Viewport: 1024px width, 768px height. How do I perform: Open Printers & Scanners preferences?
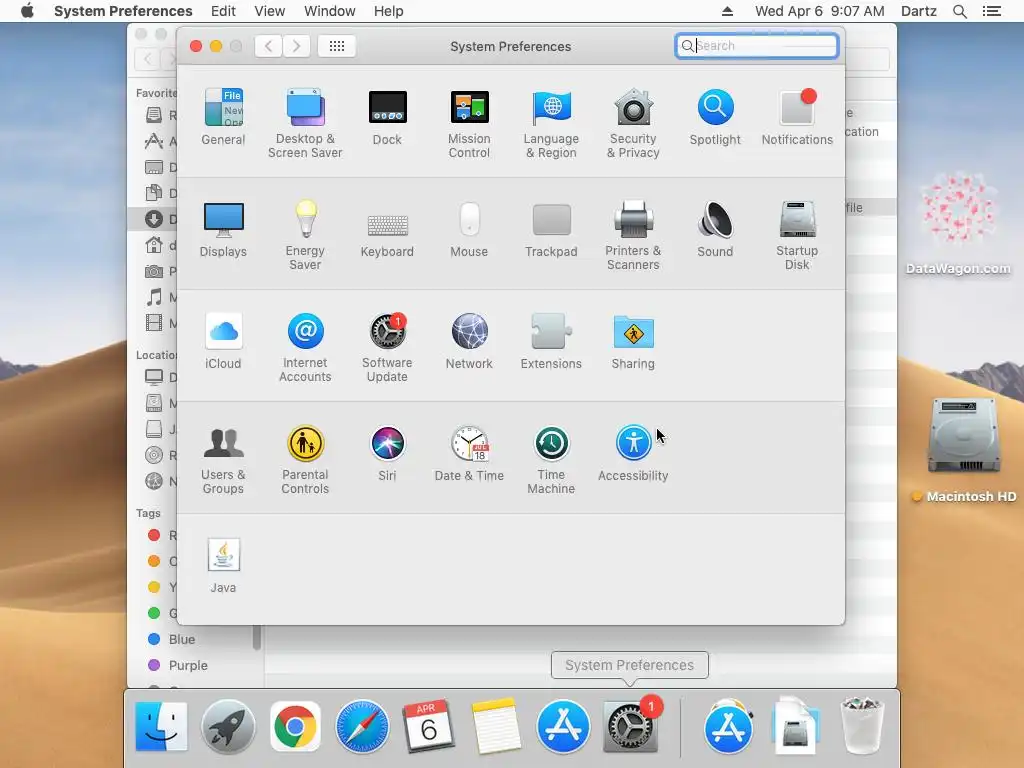[x=633, y=235]
